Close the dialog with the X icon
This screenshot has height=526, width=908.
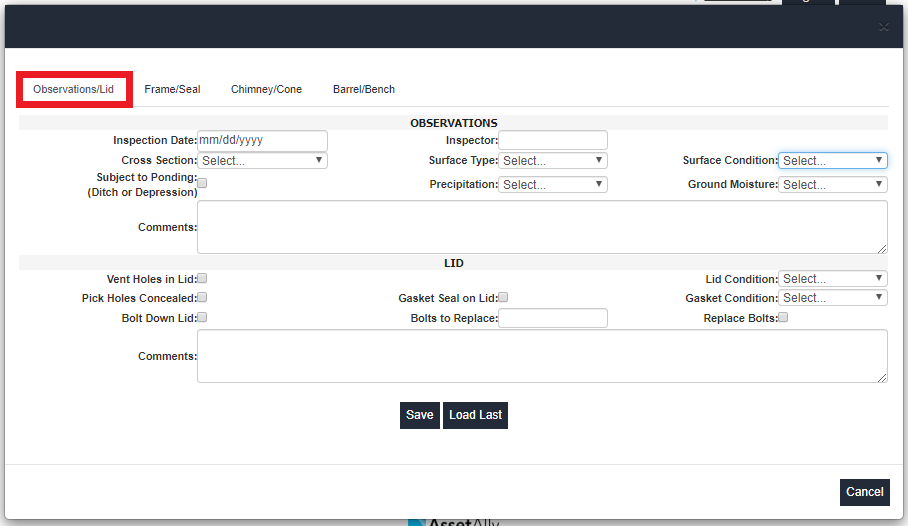point(883,27)
